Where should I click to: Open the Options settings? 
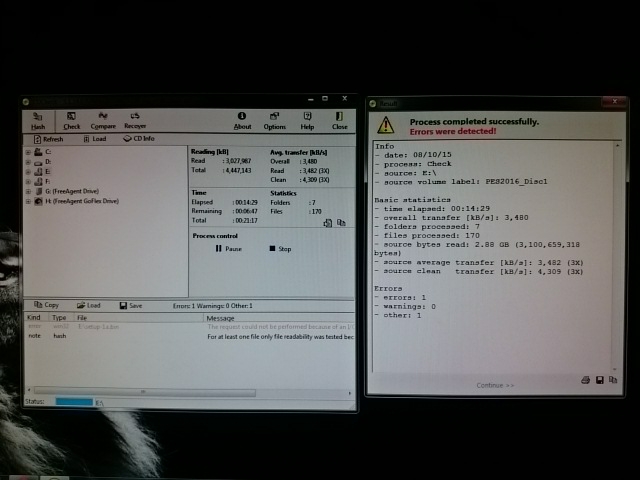[274, 120]
